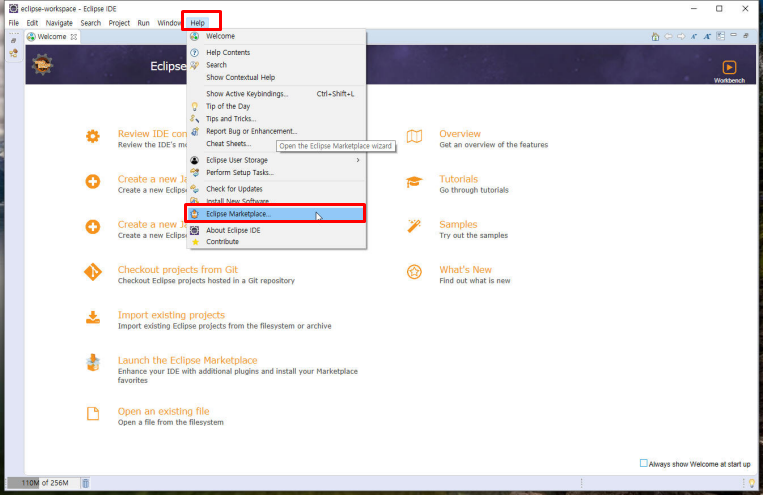763x495 pixels.
Task: Click the What's New star icon
Action: point(414,272)
